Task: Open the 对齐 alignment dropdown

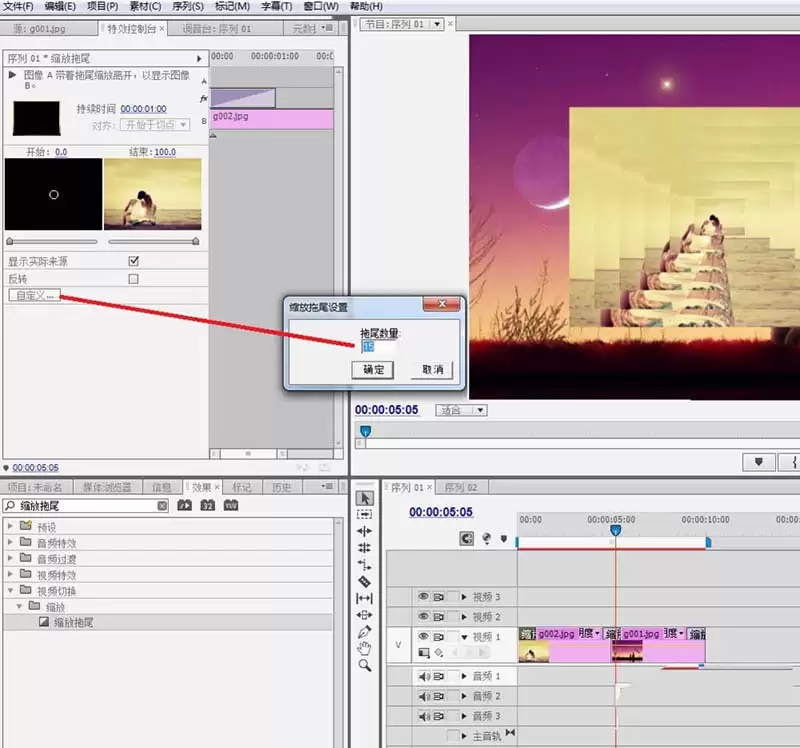Action: [155, 124]
